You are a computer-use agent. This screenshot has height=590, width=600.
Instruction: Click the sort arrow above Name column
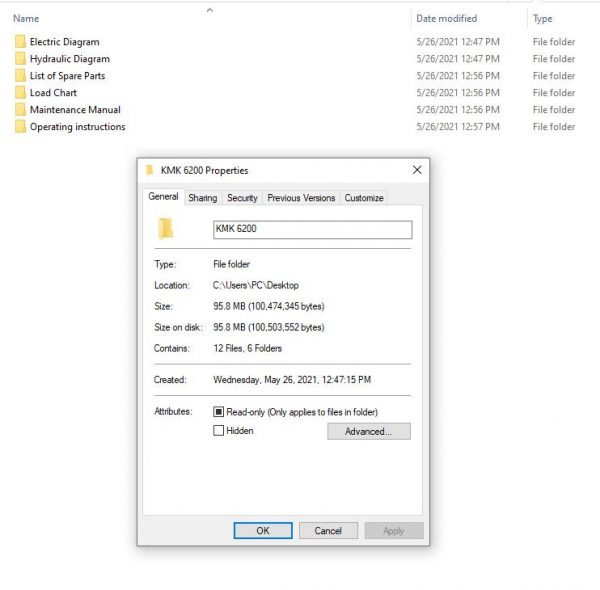[x=210, y=10]
